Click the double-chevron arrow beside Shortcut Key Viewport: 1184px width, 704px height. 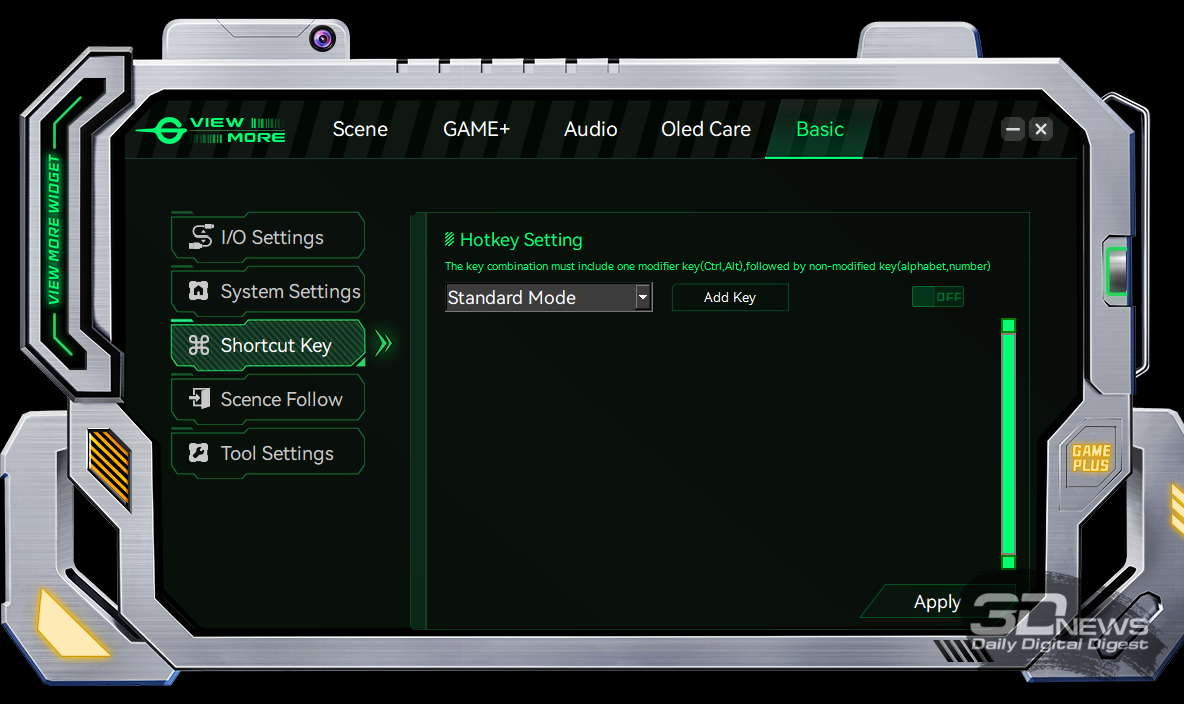point(384,344)
